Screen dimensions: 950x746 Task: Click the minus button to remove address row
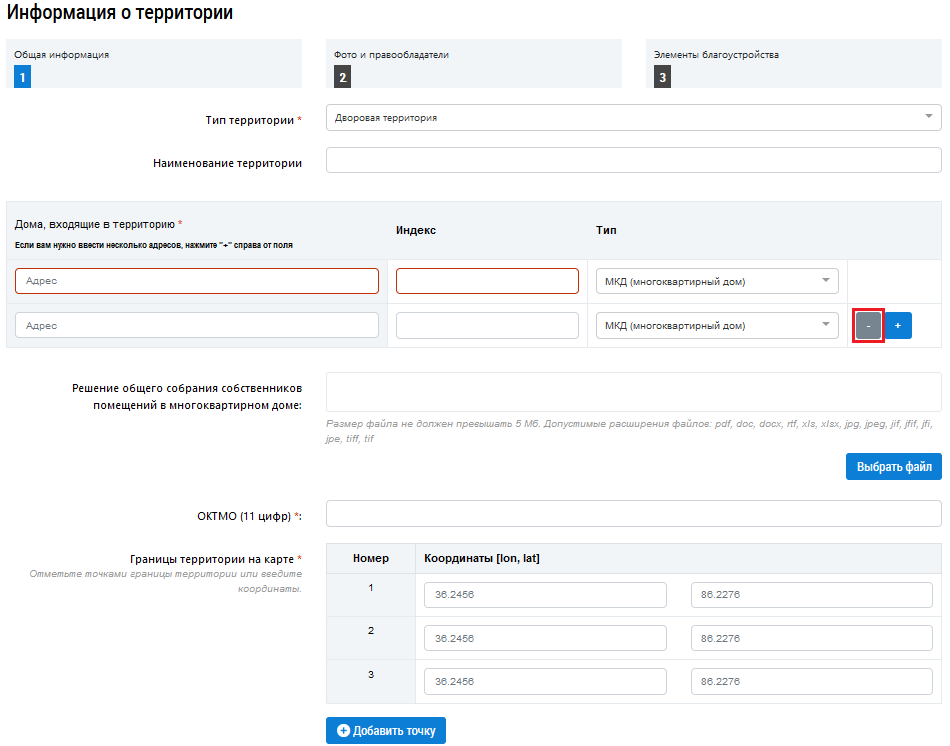click(868, 326)
